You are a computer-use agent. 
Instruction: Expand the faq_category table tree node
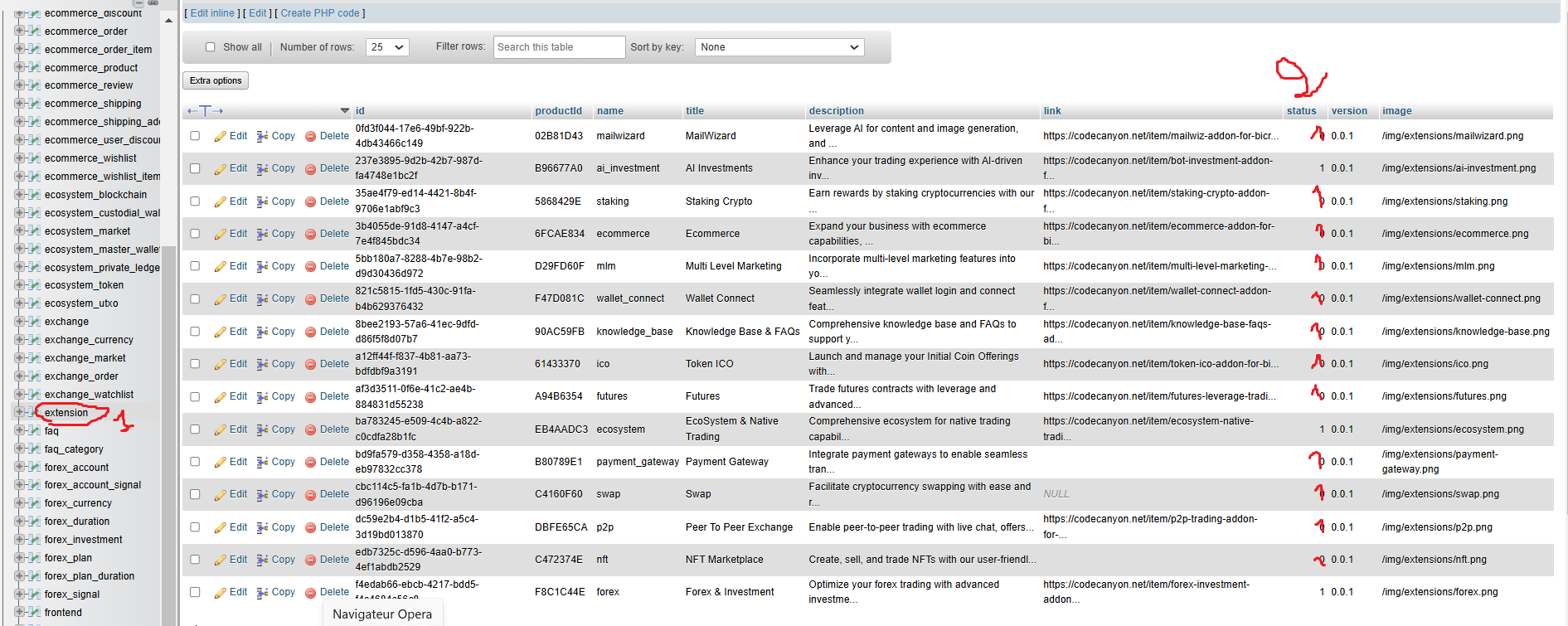coord(19,449)
